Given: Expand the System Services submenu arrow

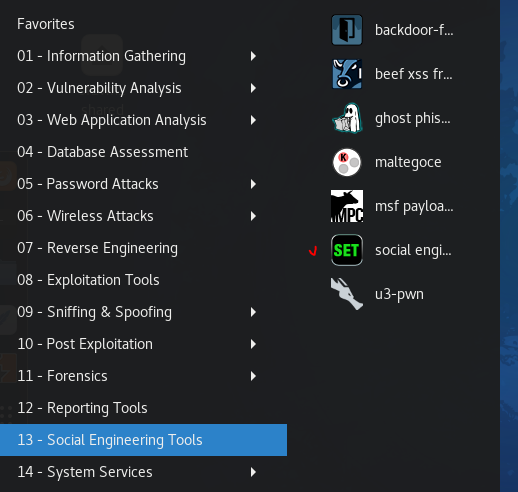Looking at the screenshot, I should click(253, 472).
